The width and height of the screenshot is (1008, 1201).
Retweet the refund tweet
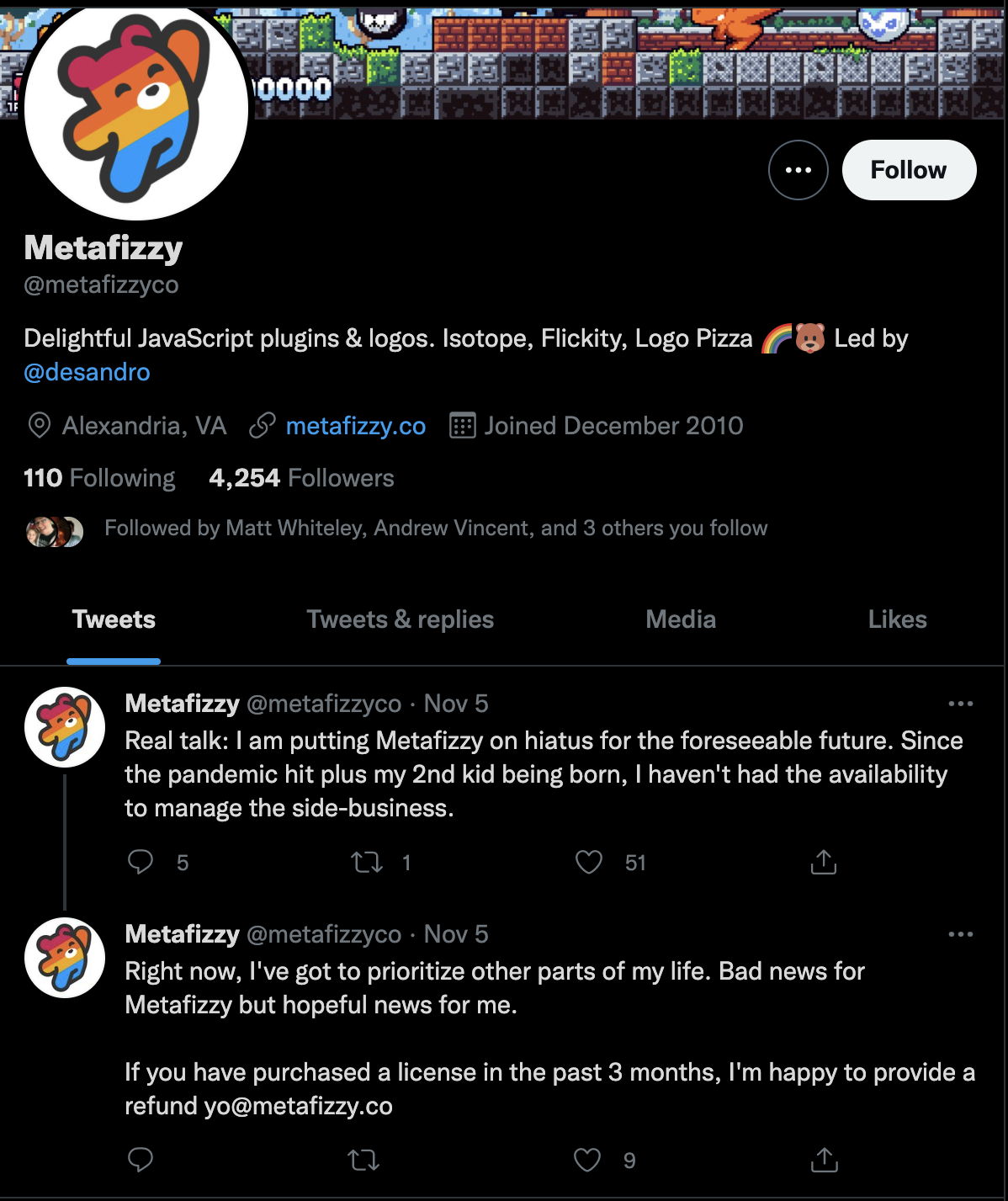point(364,1160)
